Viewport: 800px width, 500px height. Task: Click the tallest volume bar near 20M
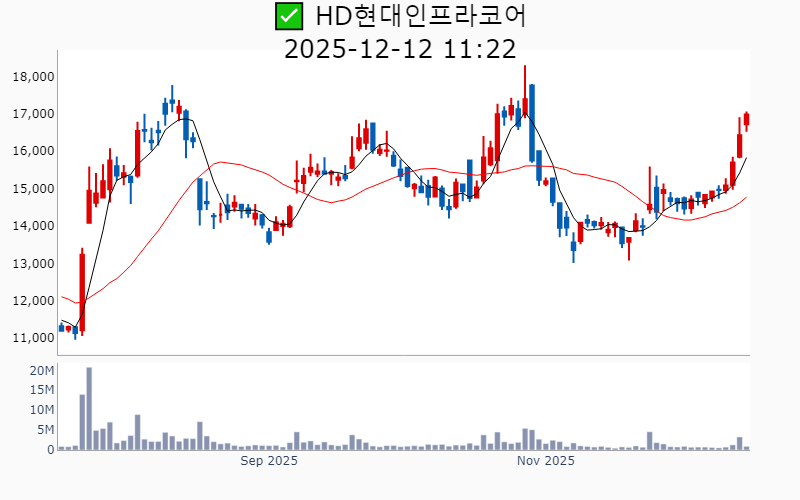coord(89,408)
